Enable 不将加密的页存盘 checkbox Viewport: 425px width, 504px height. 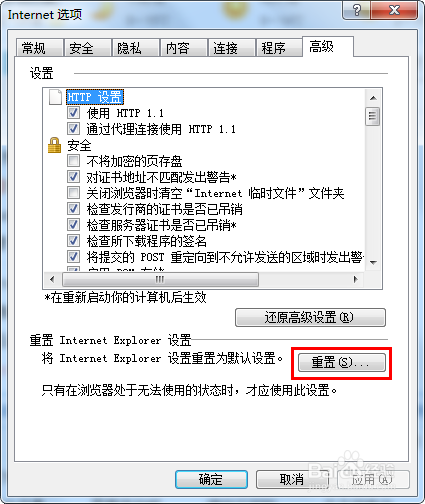[73, 161]
